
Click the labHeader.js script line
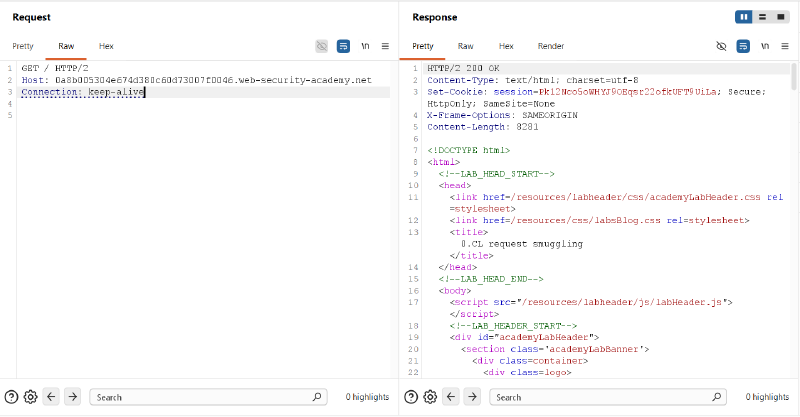[x=591, y=302]
